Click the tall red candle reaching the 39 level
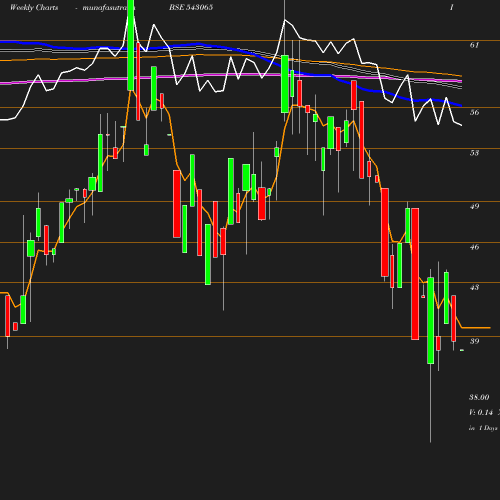Image resolution: width=500 pixels, height=500 pixels. pos(415,274)
